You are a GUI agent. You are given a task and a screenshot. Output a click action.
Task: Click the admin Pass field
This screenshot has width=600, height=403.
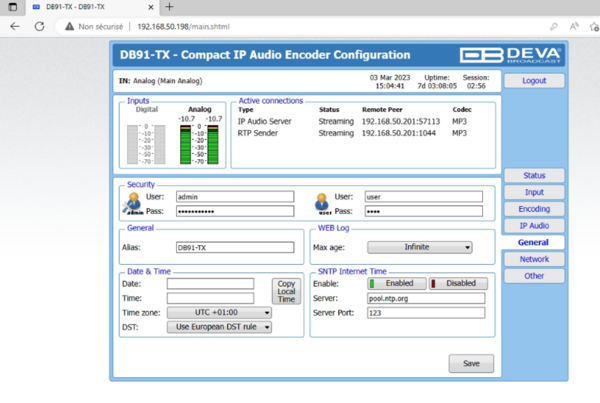pos(235,211)
